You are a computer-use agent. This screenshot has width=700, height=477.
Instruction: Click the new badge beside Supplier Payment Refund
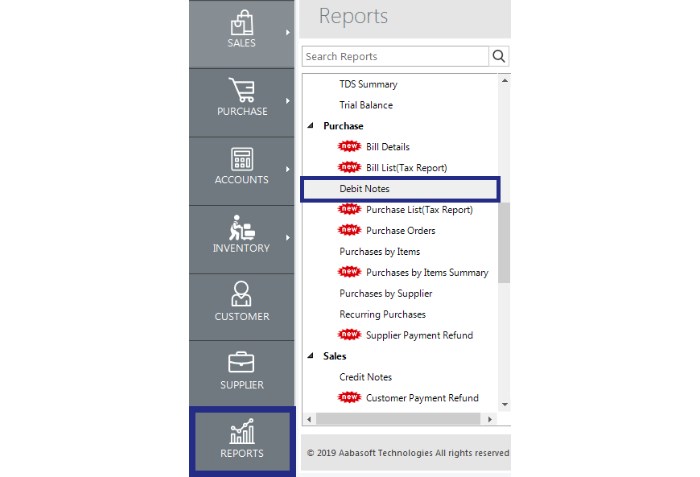coord(349,335)
